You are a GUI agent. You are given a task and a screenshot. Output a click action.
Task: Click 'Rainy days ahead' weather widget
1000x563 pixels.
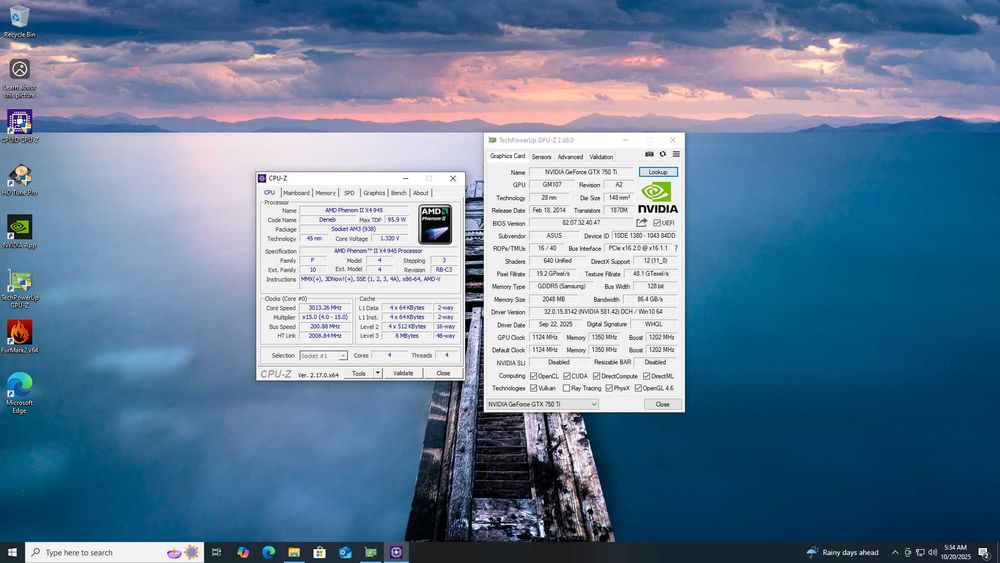pyautogui.click(x=843, y=552)
